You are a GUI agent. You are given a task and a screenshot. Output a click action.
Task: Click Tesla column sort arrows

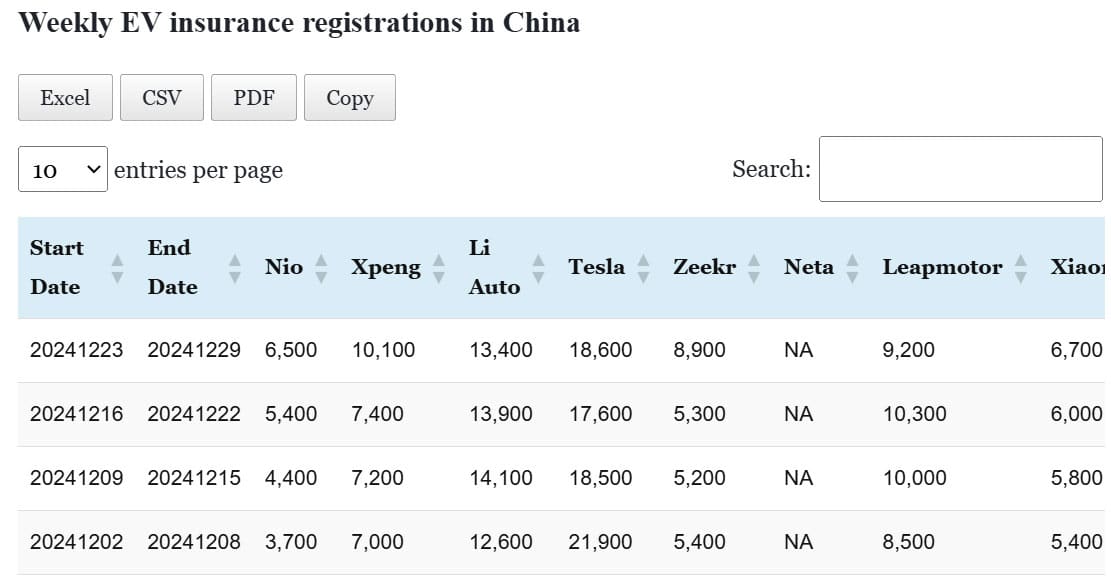point(643,267)
